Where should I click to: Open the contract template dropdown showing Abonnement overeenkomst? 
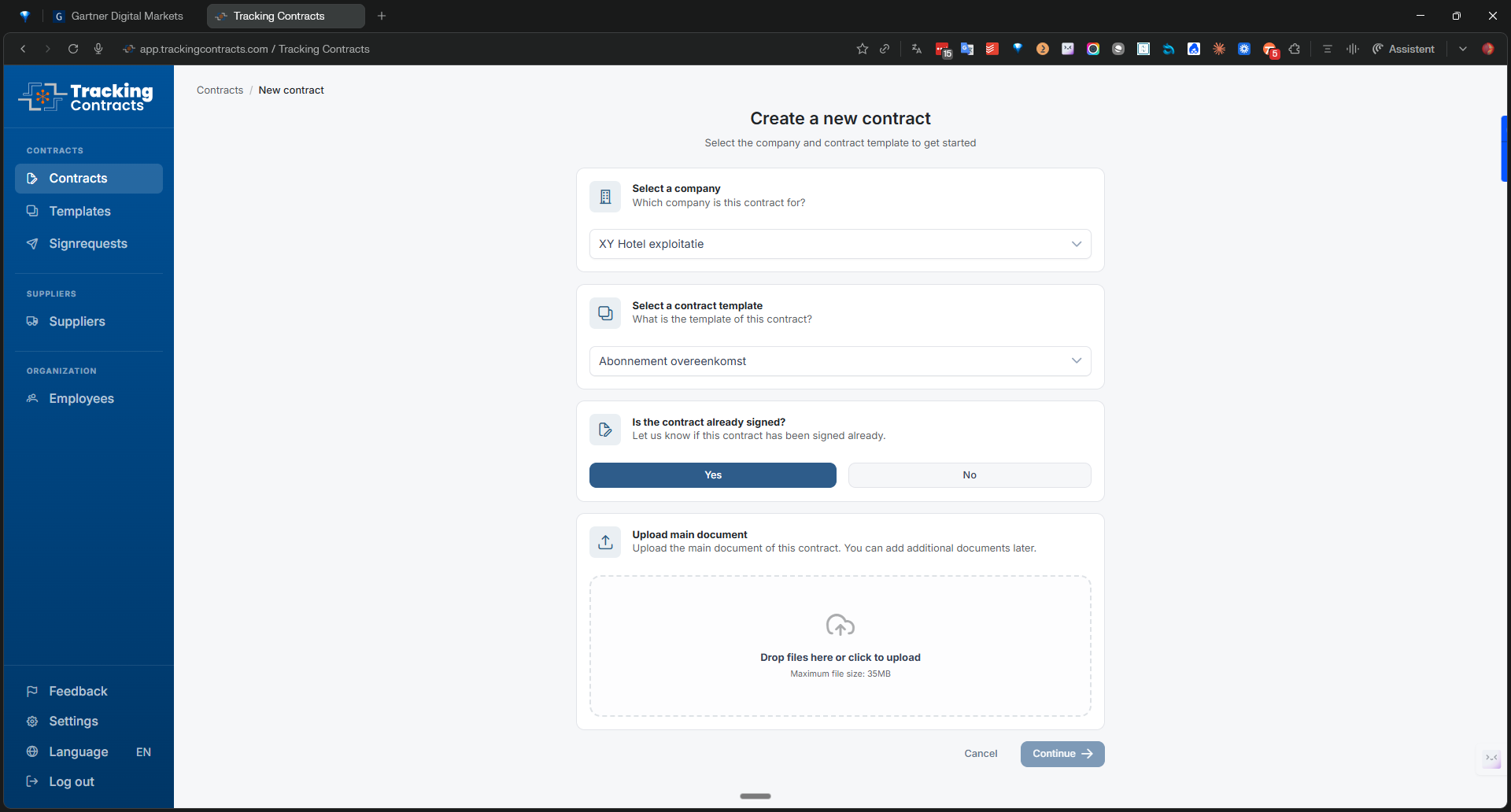coord(840,361)
